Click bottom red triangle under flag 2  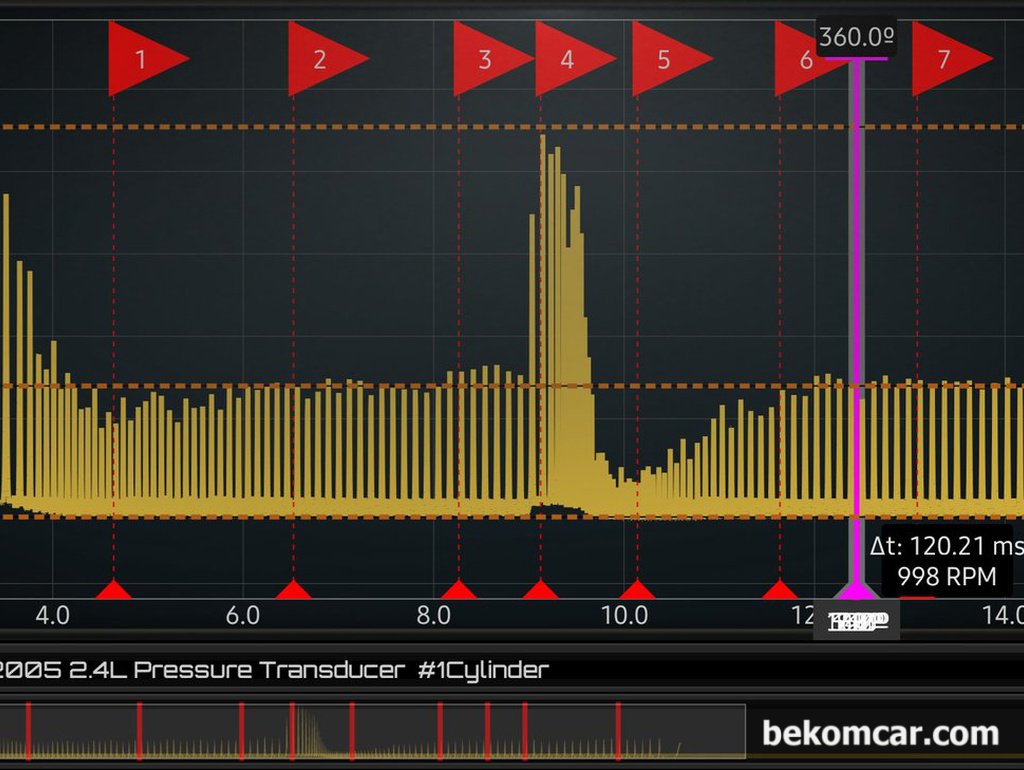click(x=293, y=589)
